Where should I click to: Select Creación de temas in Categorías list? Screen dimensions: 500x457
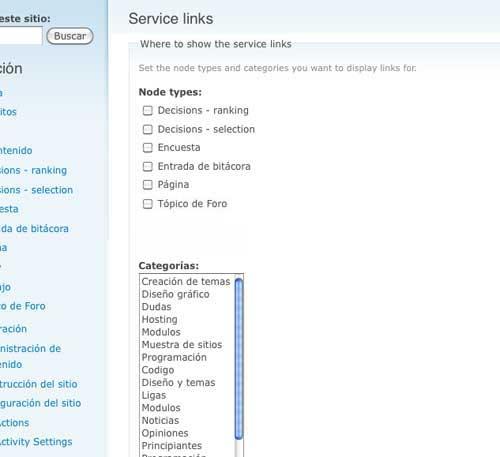[186, 282]
